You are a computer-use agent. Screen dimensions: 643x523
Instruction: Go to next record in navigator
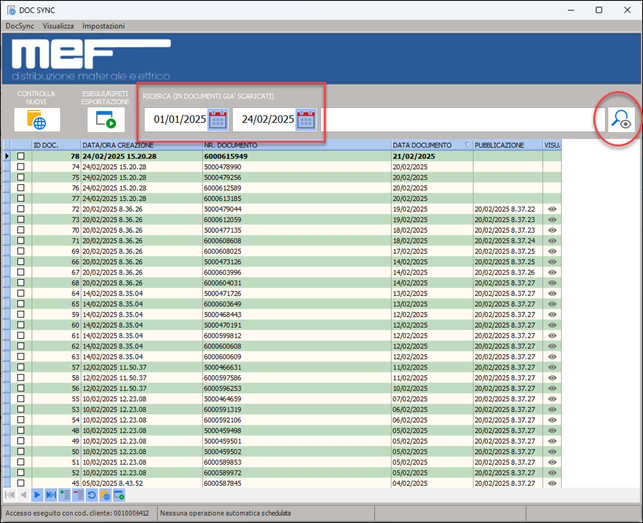[x=37, y=495]
